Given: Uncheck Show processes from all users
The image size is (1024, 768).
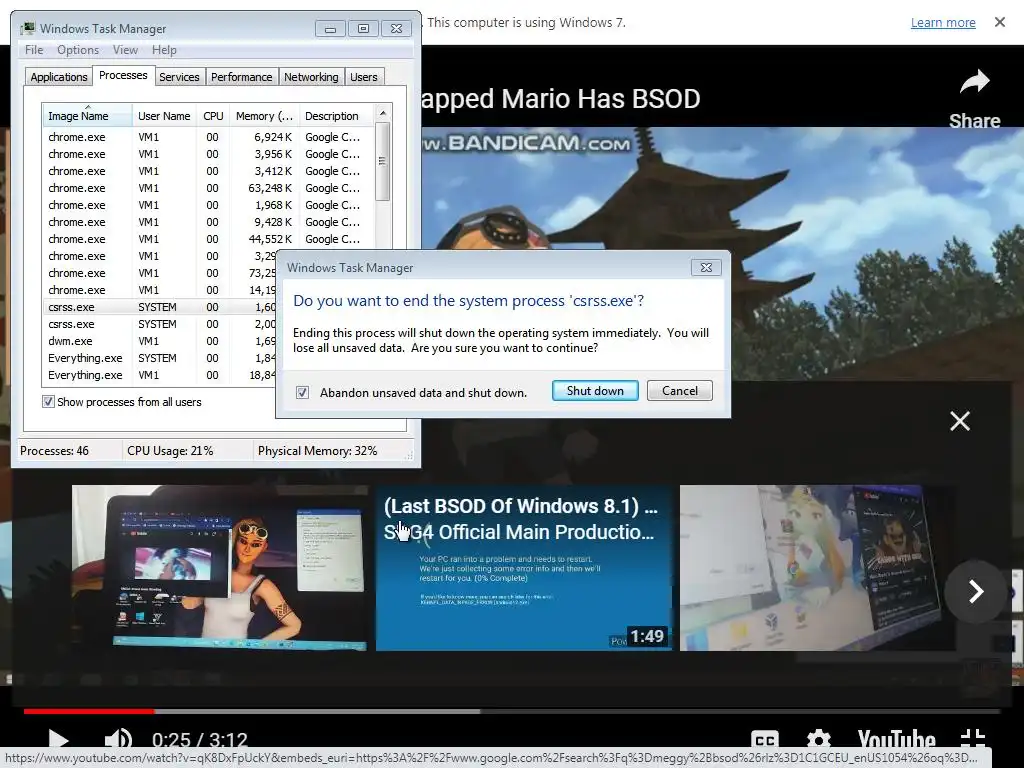Looking at the screenshot, I should pyautogui.click(x=48, y=402).
